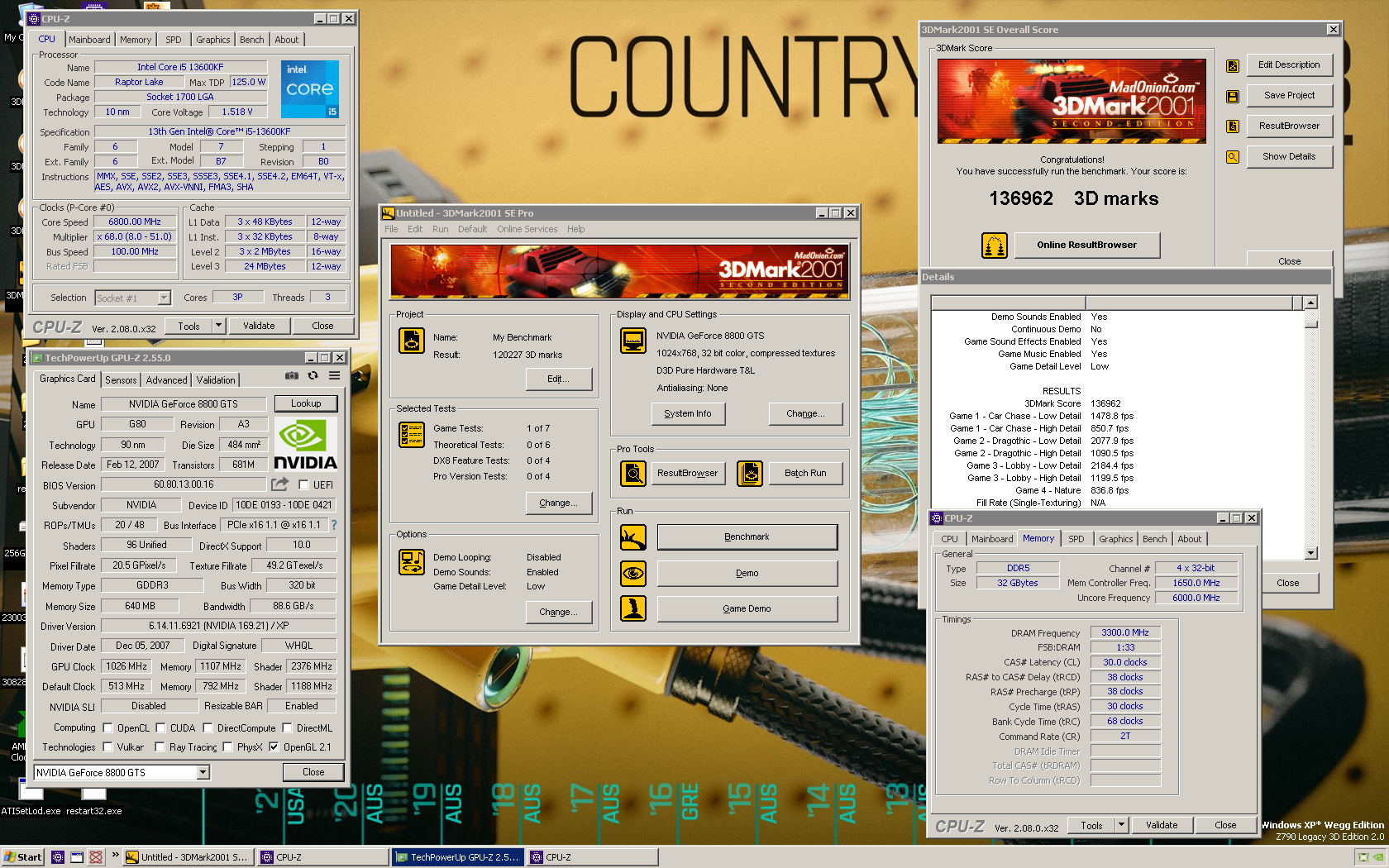
Task: Click the Details list scroll-down arrow
Action: click(1310, 553)
